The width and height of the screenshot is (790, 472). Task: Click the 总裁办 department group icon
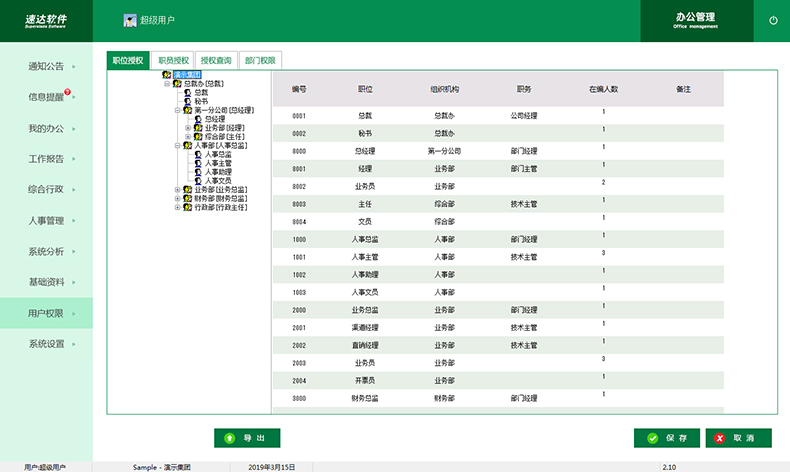pyautogui.click(x=176, y=83)
